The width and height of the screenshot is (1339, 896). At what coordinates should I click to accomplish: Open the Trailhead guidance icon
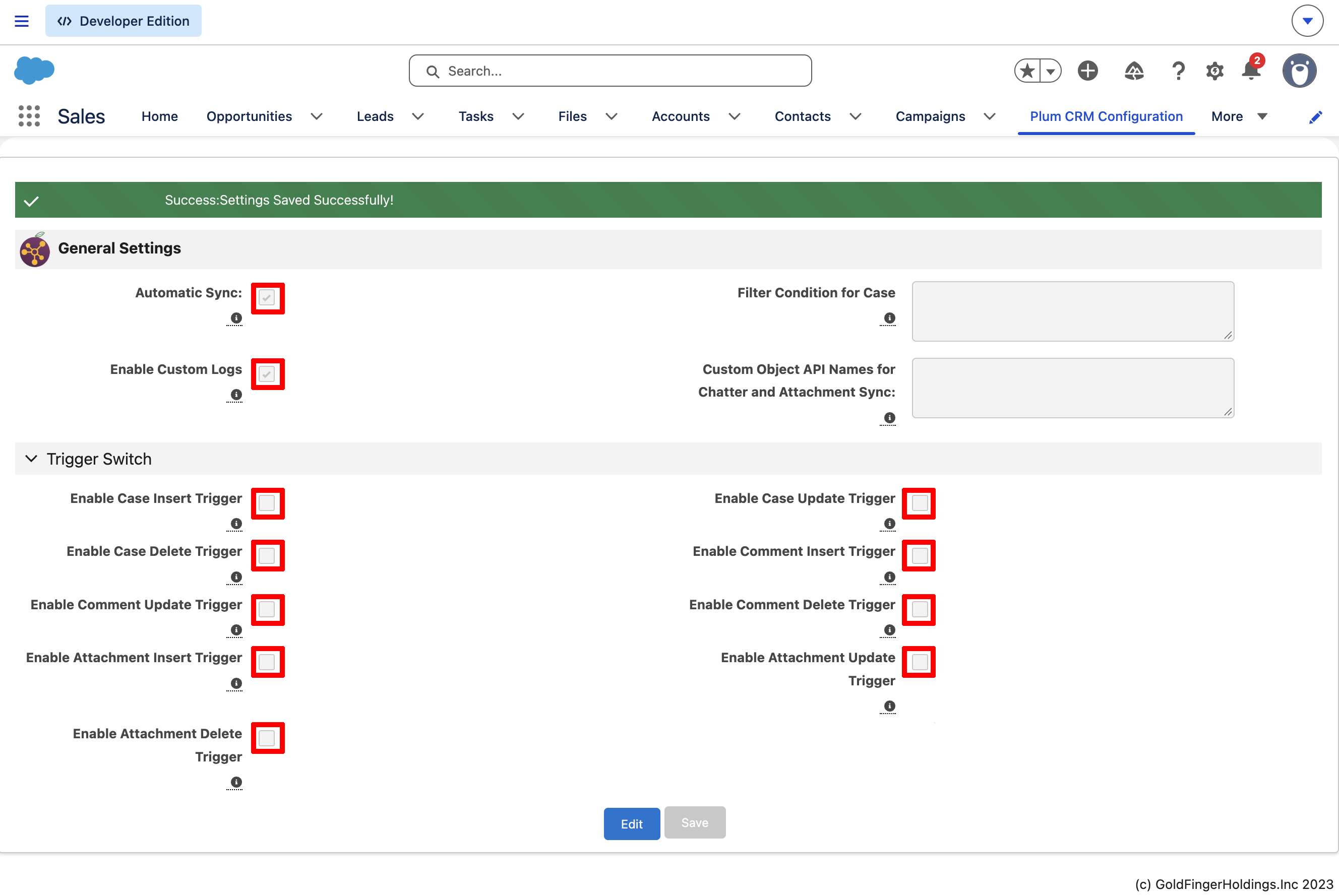[x=1134, y=71]
